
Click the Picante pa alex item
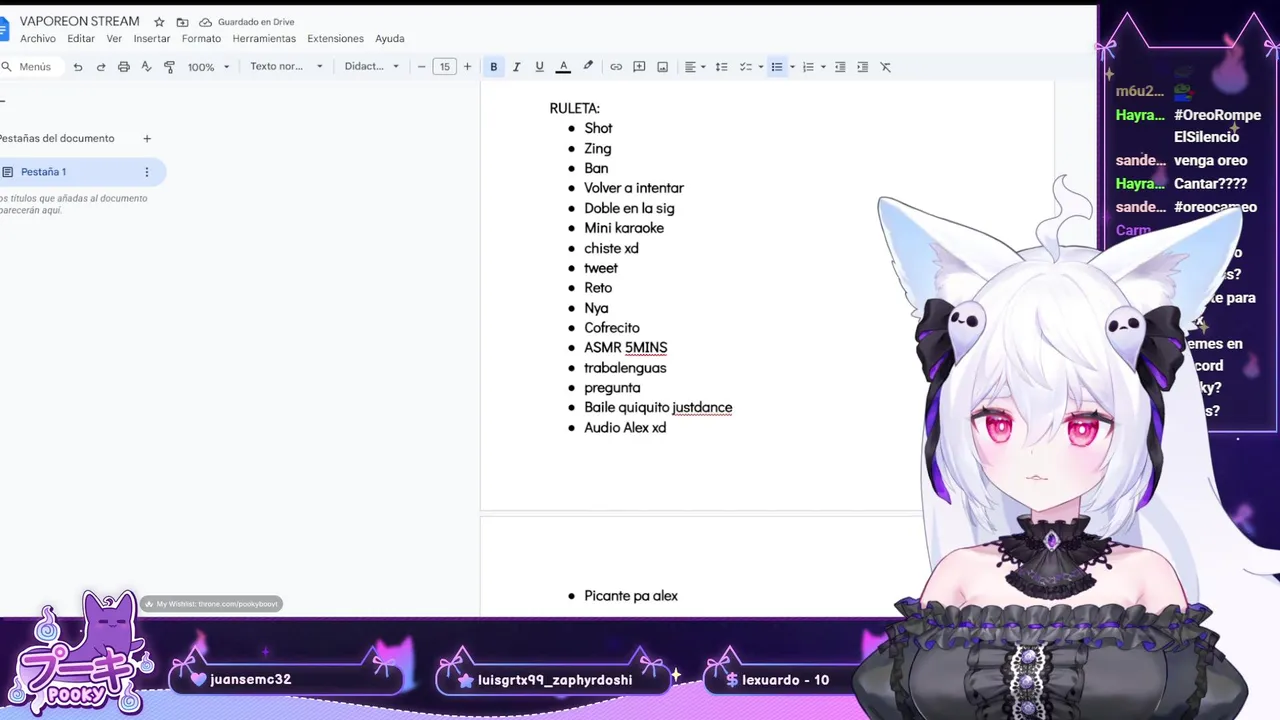click(x=631, y=596)
